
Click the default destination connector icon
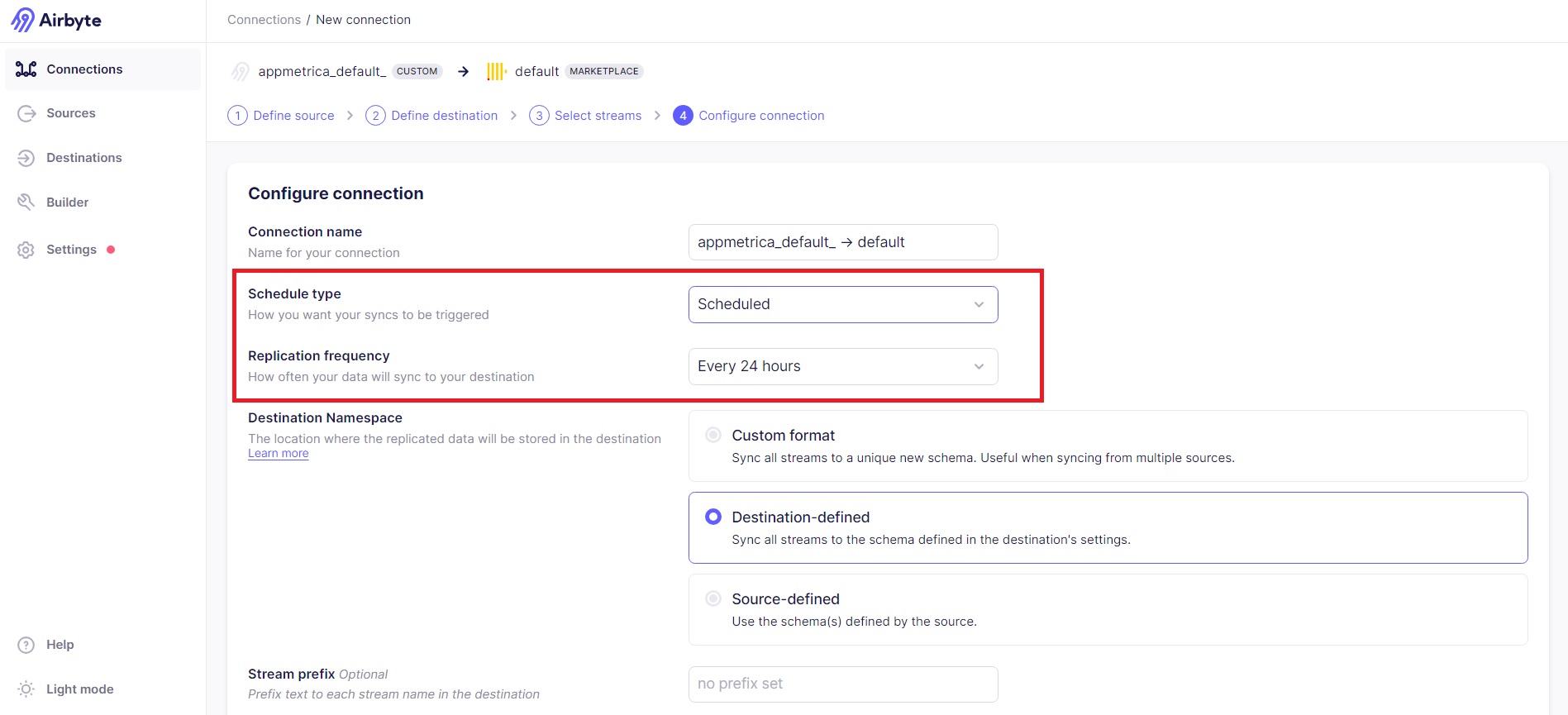pos(496,72)
